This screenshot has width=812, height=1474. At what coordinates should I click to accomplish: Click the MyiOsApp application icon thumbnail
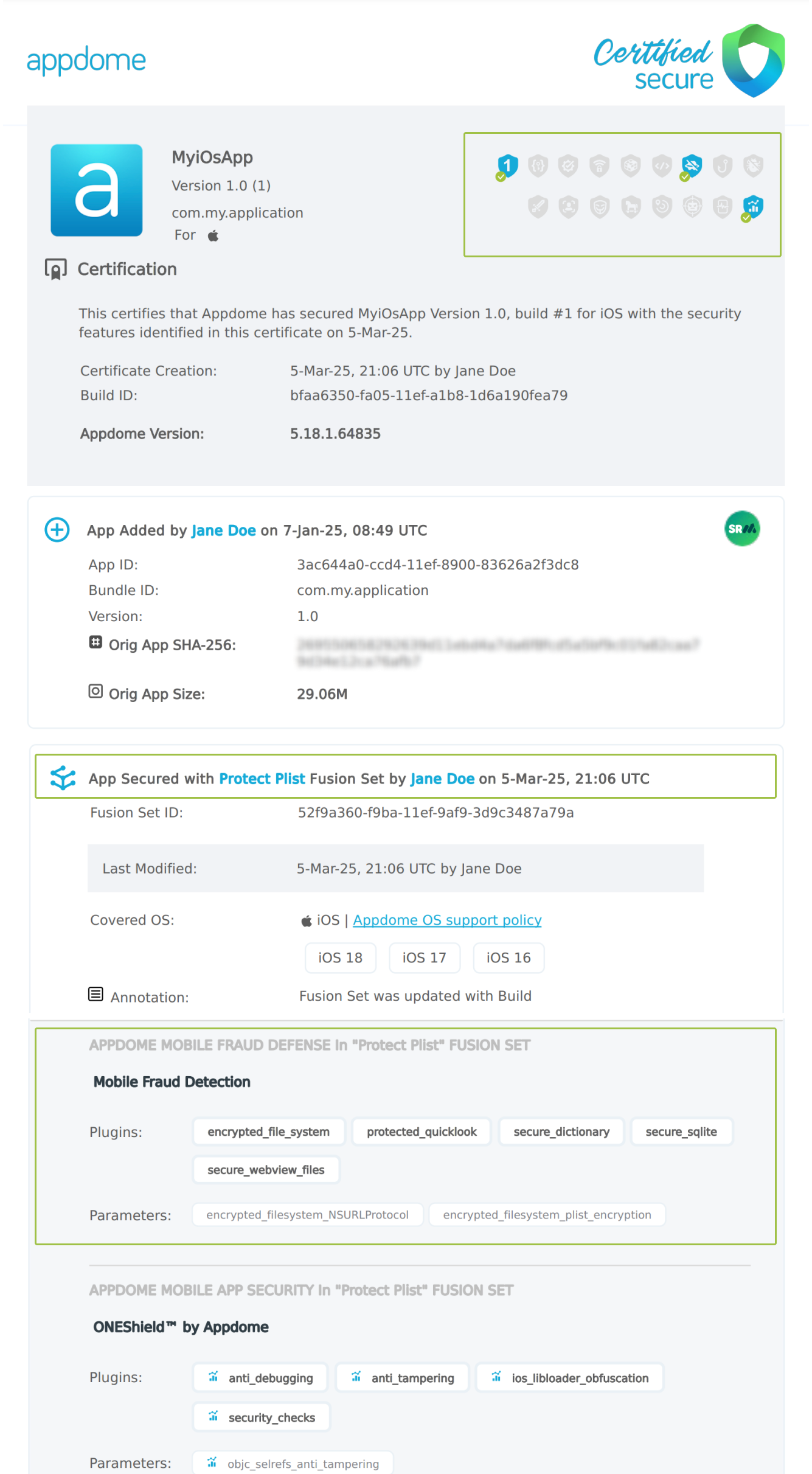(97, 190)
